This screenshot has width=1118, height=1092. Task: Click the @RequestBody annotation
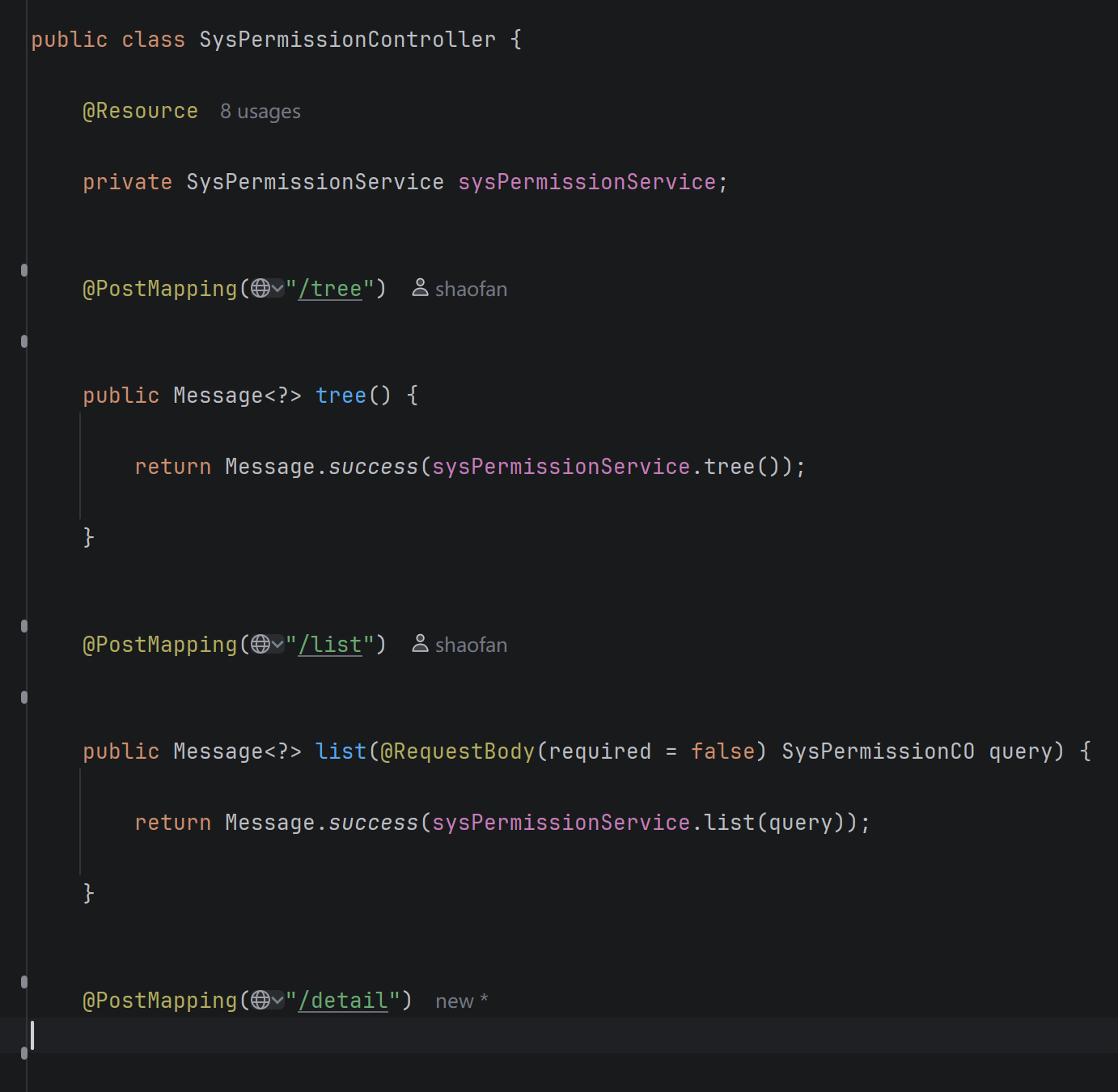[x=457, y=751]
